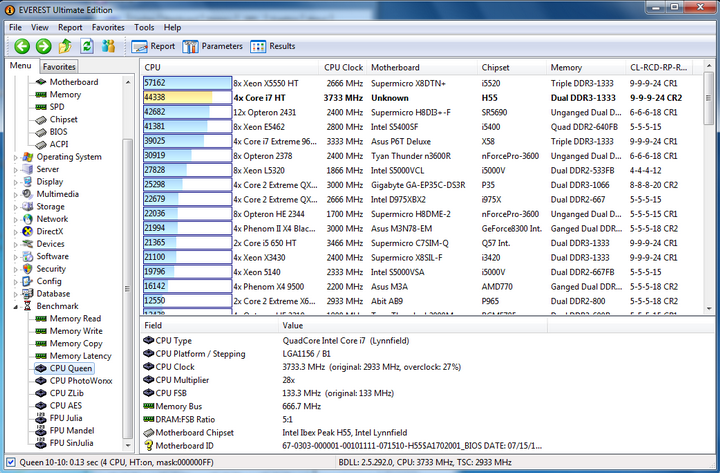Click the Server tree icon
Viewport: 720px width, 473px height.
pos(28,169)
